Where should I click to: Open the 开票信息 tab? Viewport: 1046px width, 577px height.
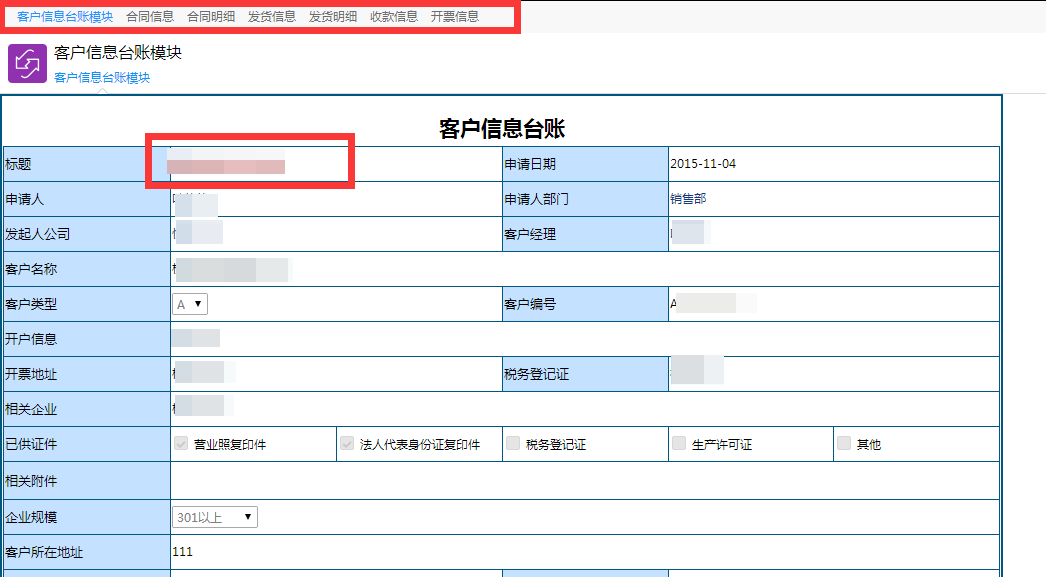coord(454,17)
